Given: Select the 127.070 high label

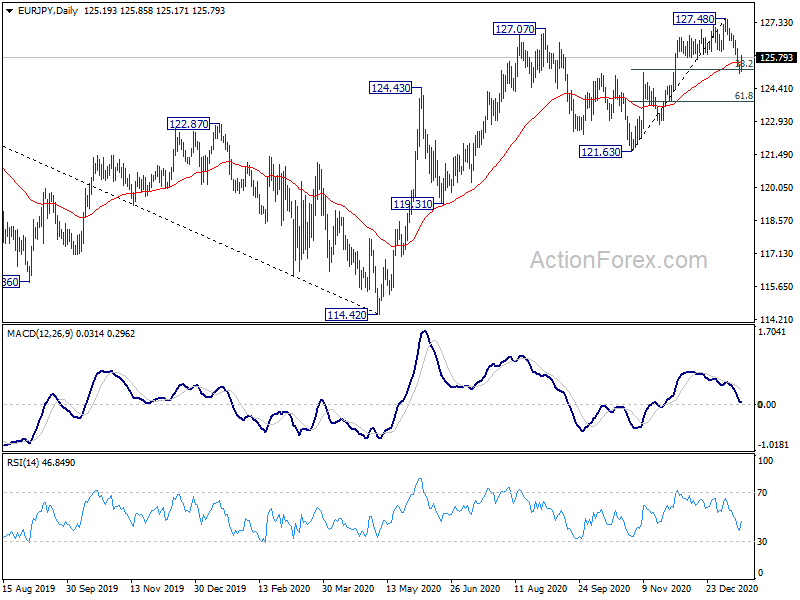Looking at the screenshot, I should click(x=515, y=29).
